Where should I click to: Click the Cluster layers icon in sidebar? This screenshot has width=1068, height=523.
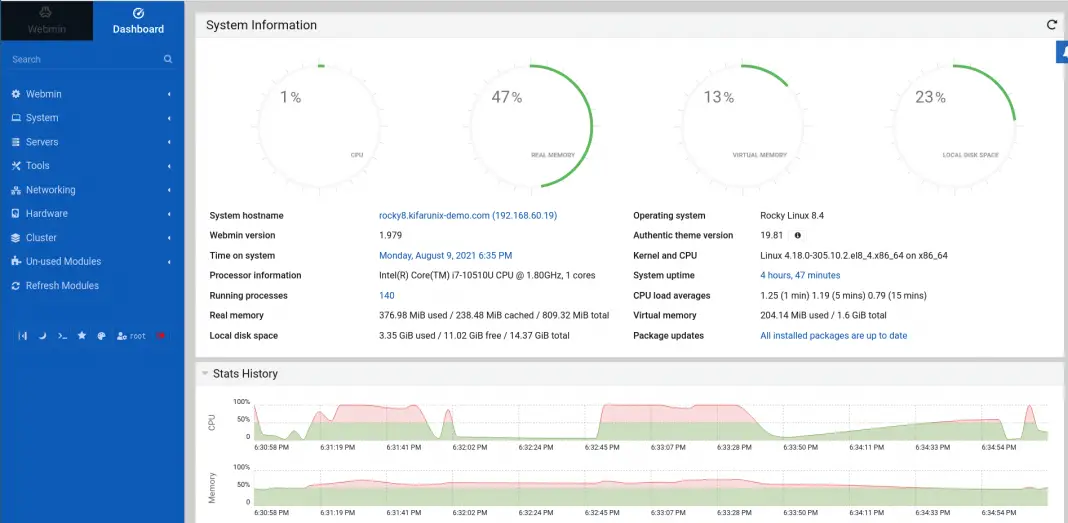click(16, 238)
